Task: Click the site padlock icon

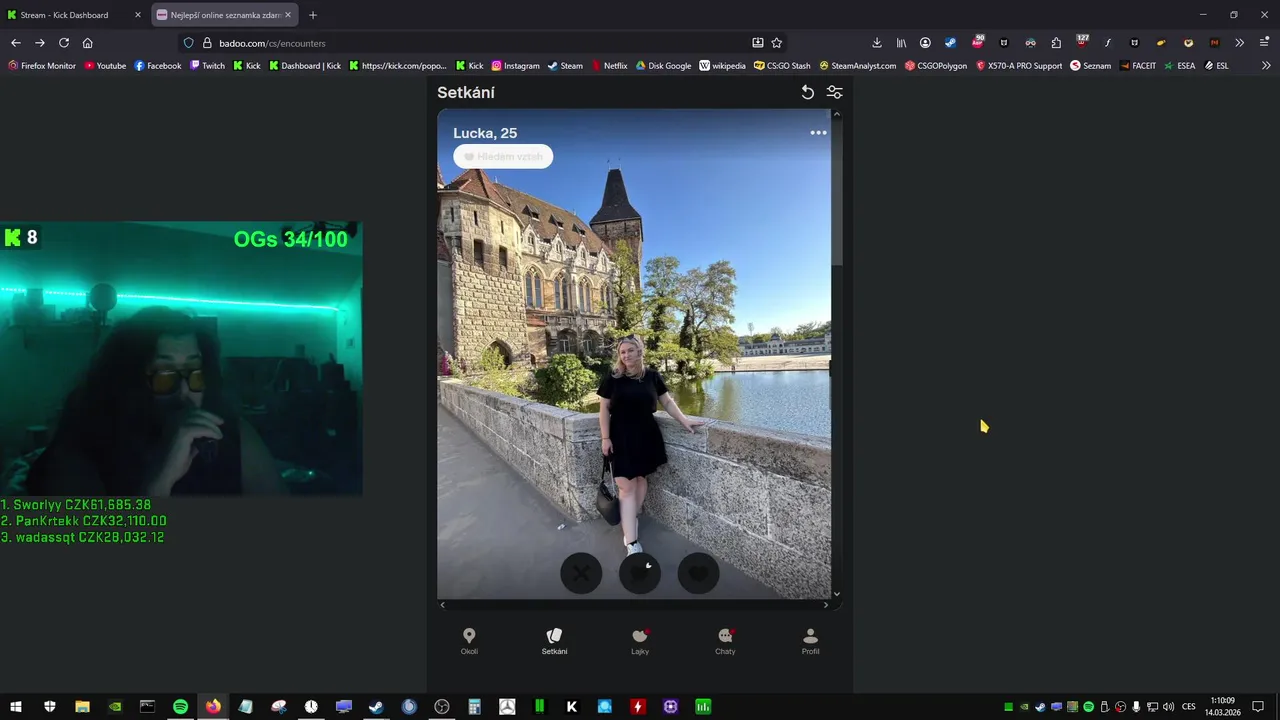Action: pos(207,43)
